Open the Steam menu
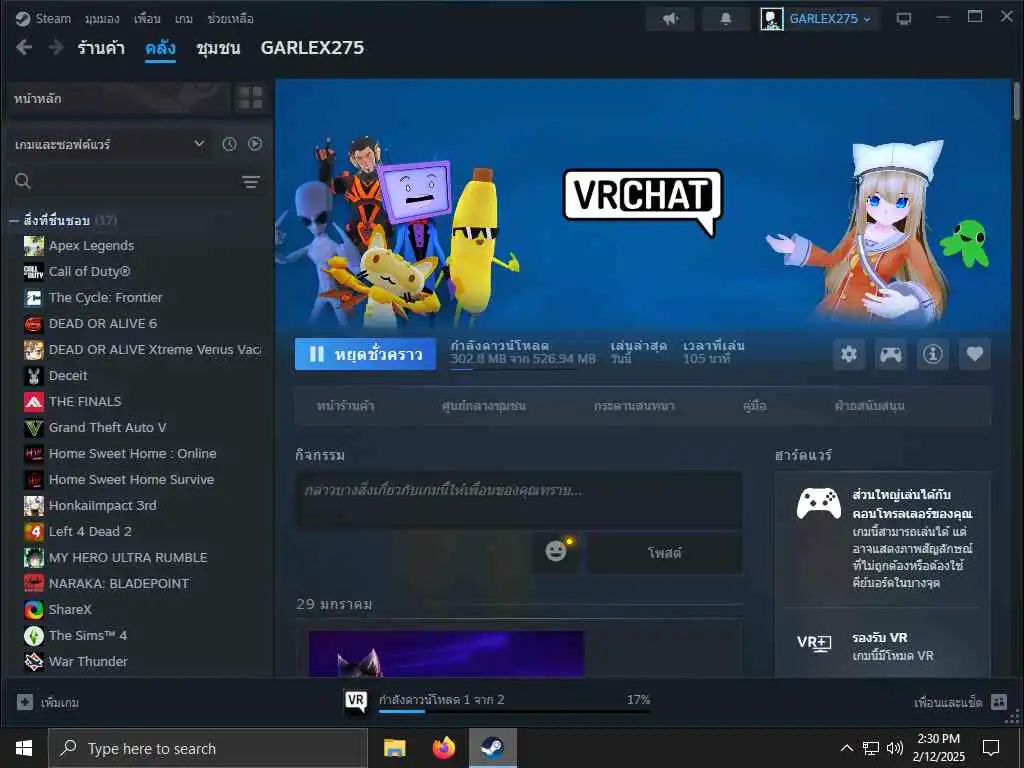This screenshot has height=768, width=1024. [x=43, y=18]
